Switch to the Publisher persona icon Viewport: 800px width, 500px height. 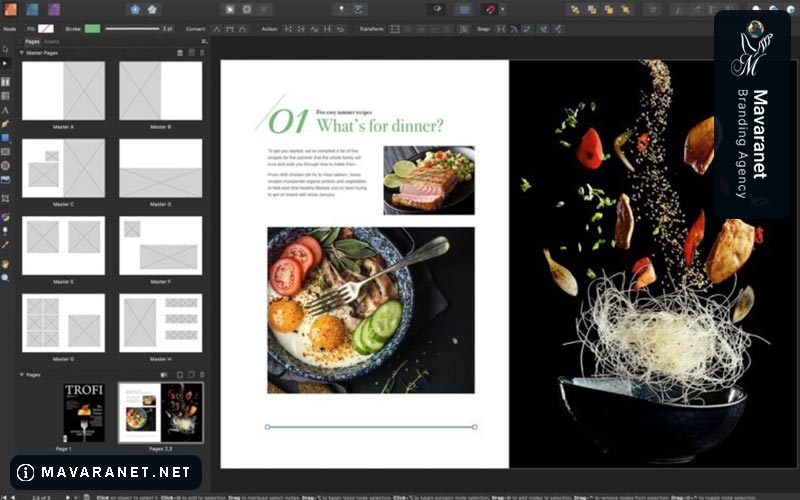10,9
